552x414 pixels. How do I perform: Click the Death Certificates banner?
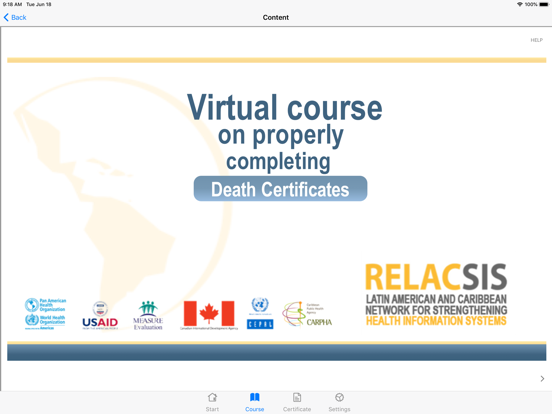280,189
